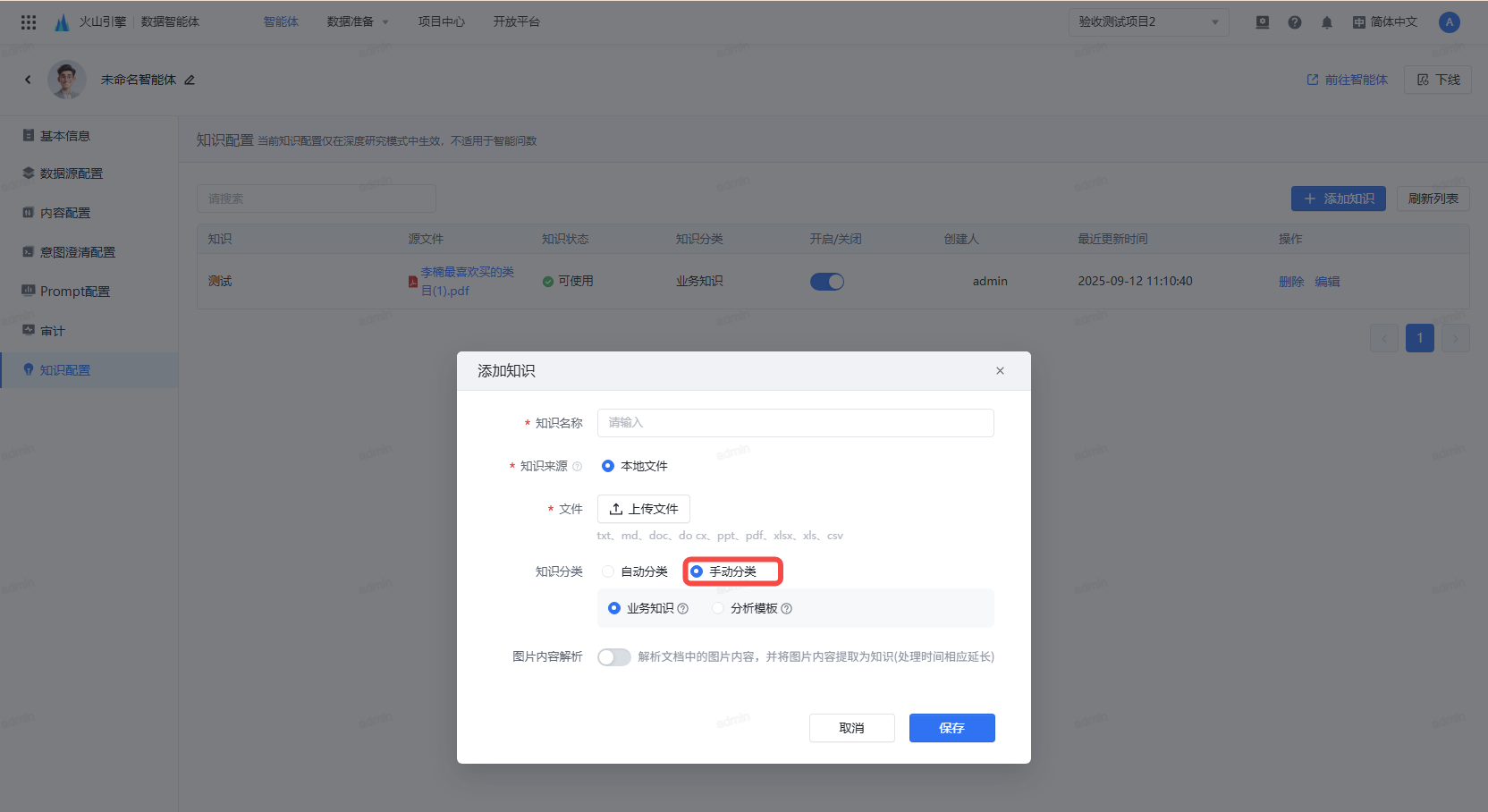Focus the 知识名称 input field
This screenshot has width=1488, height=812.
tap(796, 423)
